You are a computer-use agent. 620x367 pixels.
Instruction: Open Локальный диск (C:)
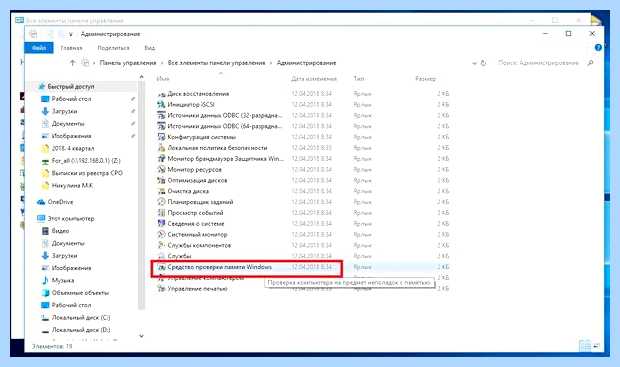click(x=81, y=317)
